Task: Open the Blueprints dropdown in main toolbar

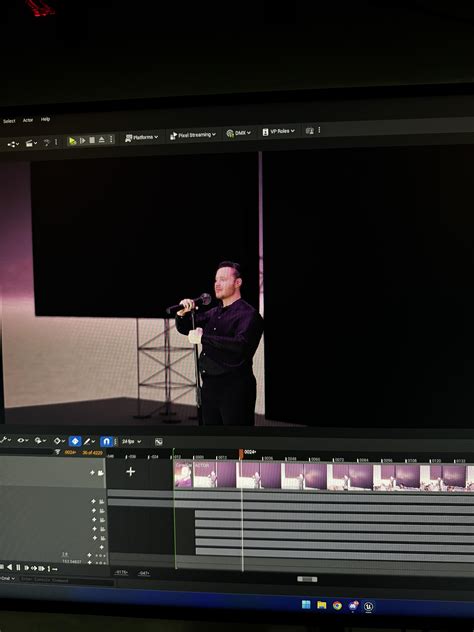Action: (x=13, y=144)
